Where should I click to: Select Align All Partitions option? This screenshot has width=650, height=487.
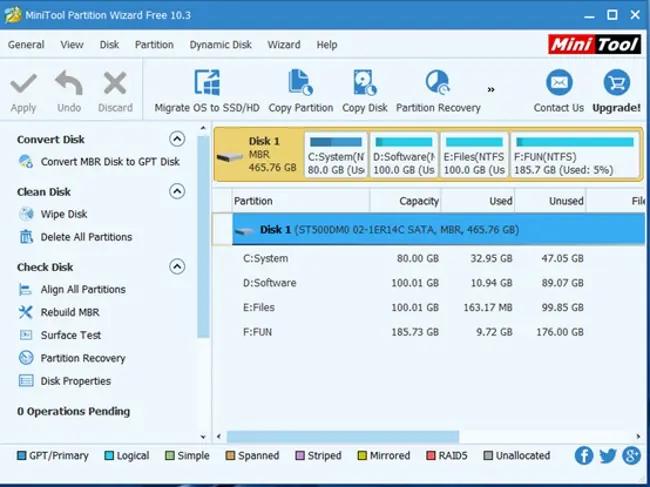[x=83, y=289]
